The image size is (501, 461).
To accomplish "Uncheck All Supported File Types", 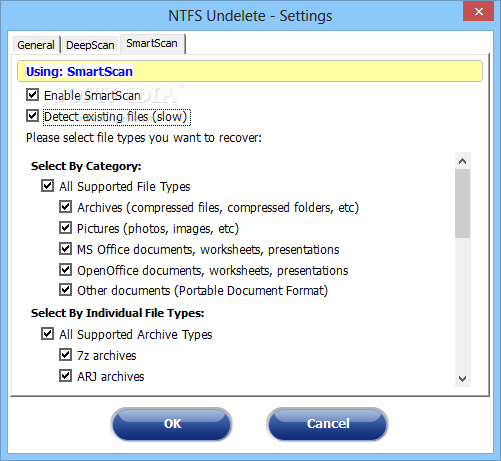I will click(x=47, y=186).
